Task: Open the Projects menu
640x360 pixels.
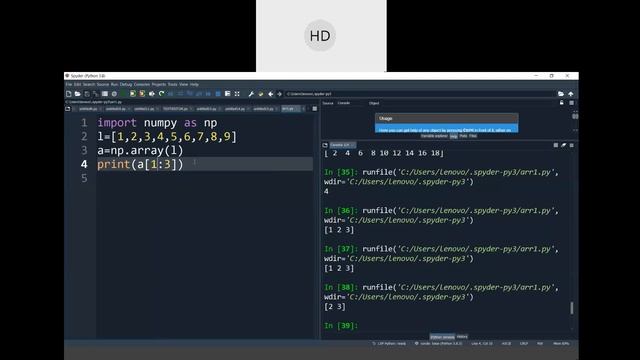Action: pos(159,84)
